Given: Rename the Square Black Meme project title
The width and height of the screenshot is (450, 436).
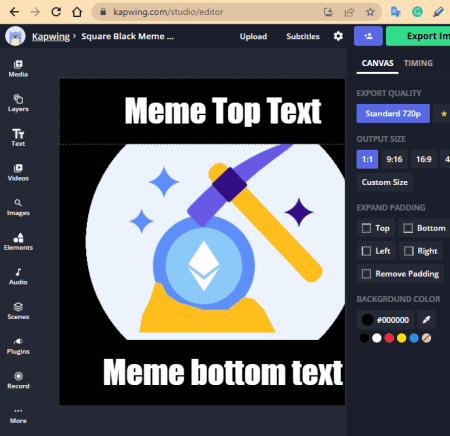Looking at the screenshot, I should click(127, 36).
